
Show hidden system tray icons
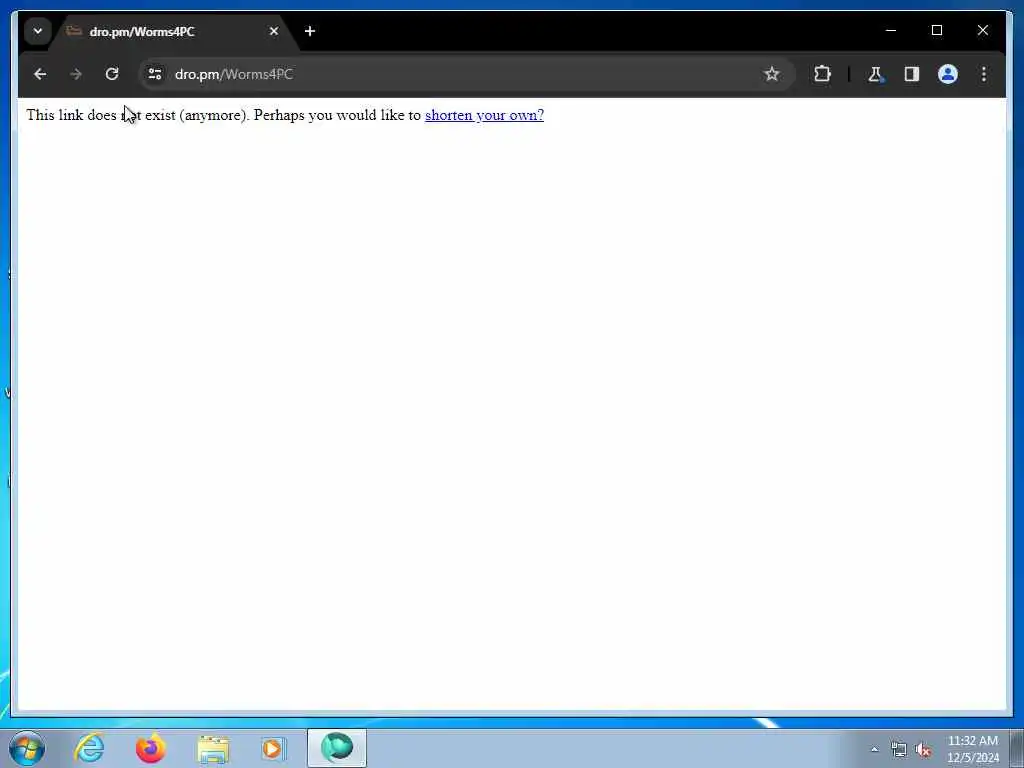click(874, 749)
